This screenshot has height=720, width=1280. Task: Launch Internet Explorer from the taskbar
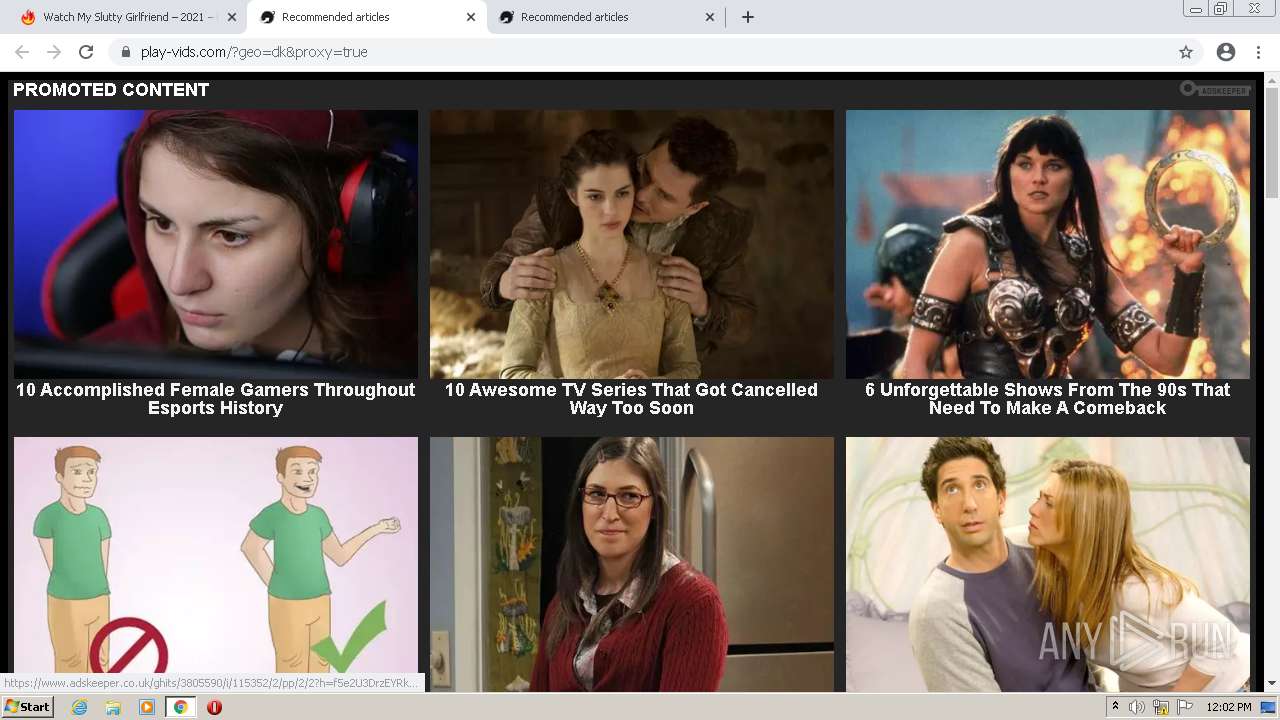[x=79, y=707]
